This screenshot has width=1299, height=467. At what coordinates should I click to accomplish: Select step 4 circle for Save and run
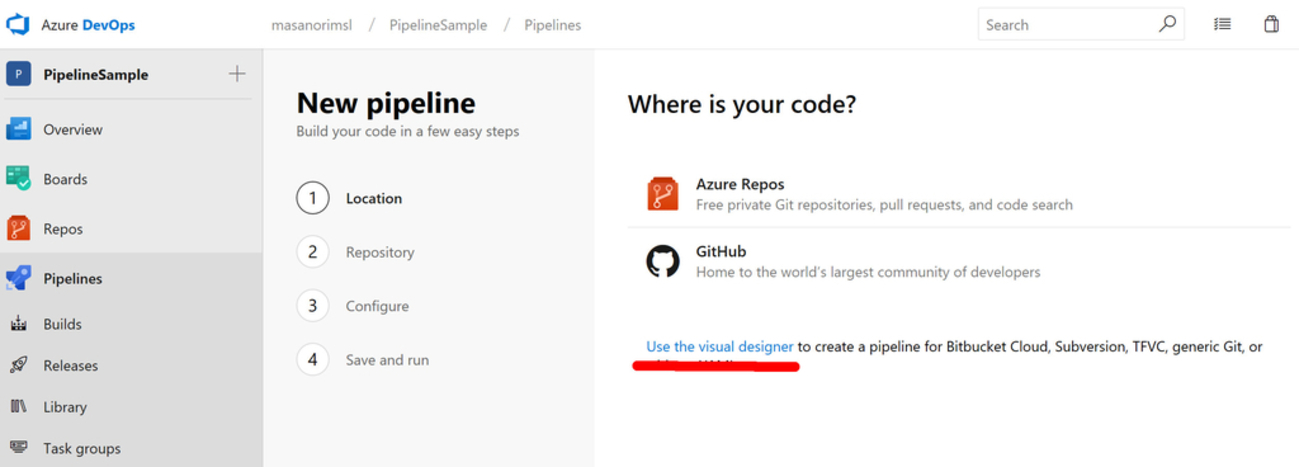(x=312, y=360)
